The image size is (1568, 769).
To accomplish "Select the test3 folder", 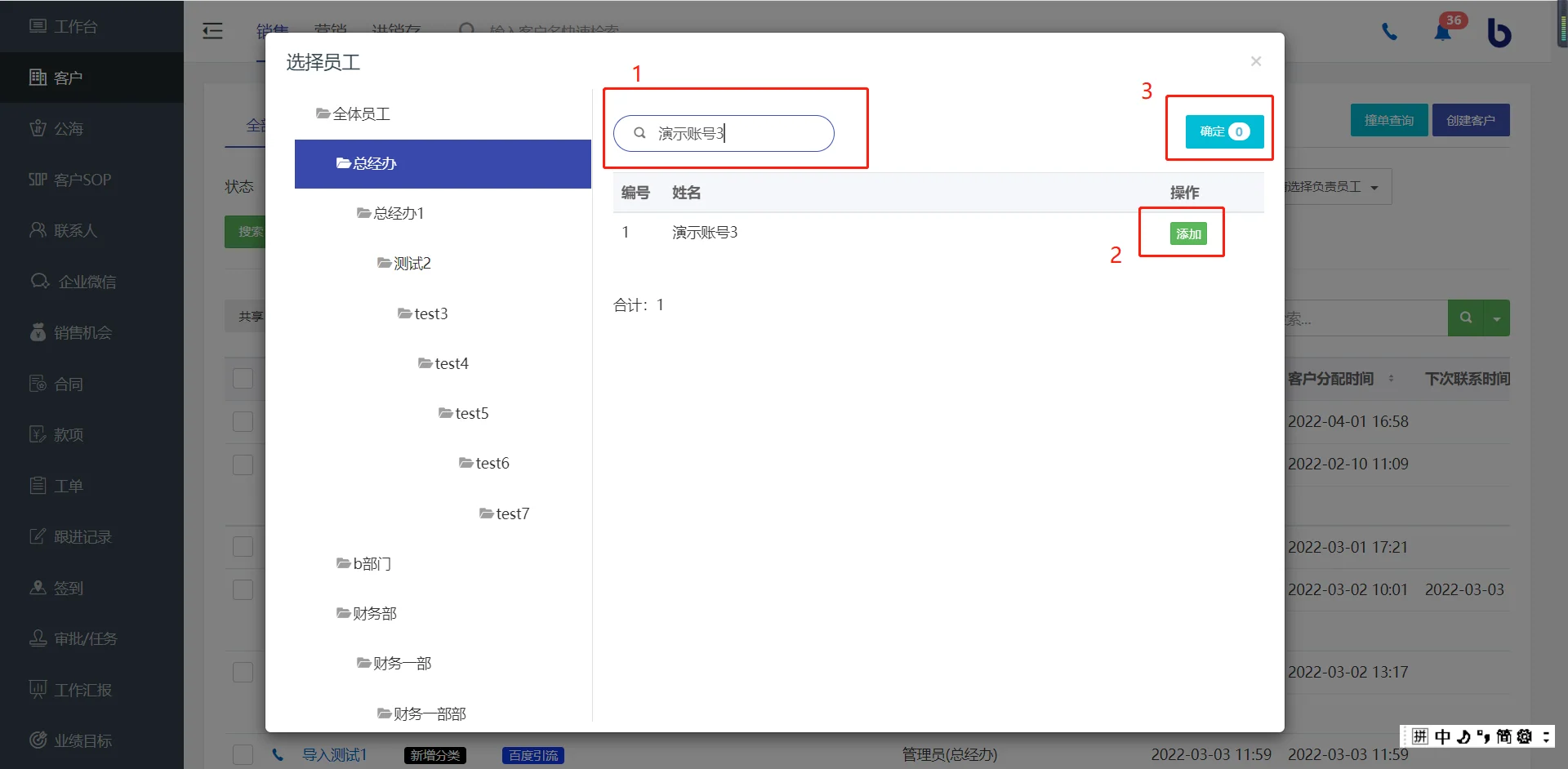I will click(x=423, y=313).
